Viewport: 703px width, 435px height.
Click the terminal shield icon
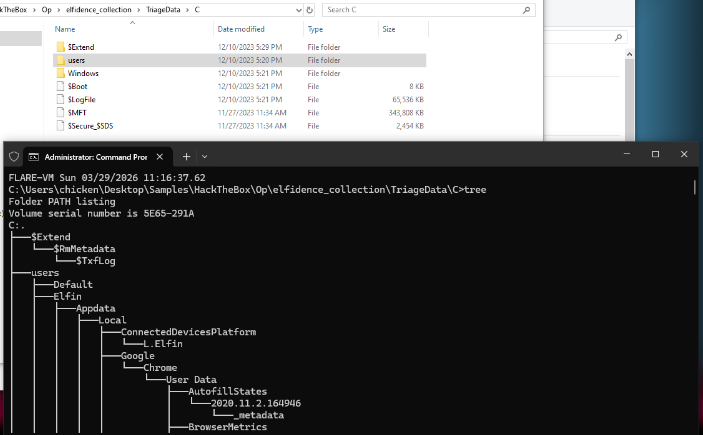[14, 156]
